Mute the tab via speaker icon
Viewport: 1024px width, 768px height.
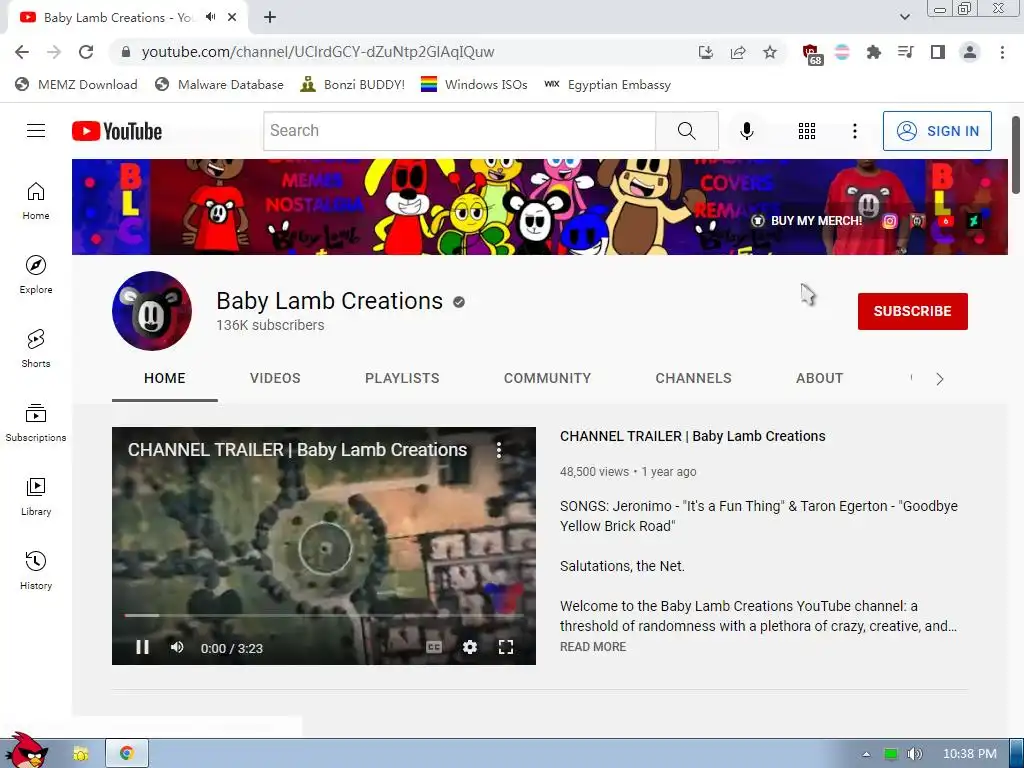[210, 17]
